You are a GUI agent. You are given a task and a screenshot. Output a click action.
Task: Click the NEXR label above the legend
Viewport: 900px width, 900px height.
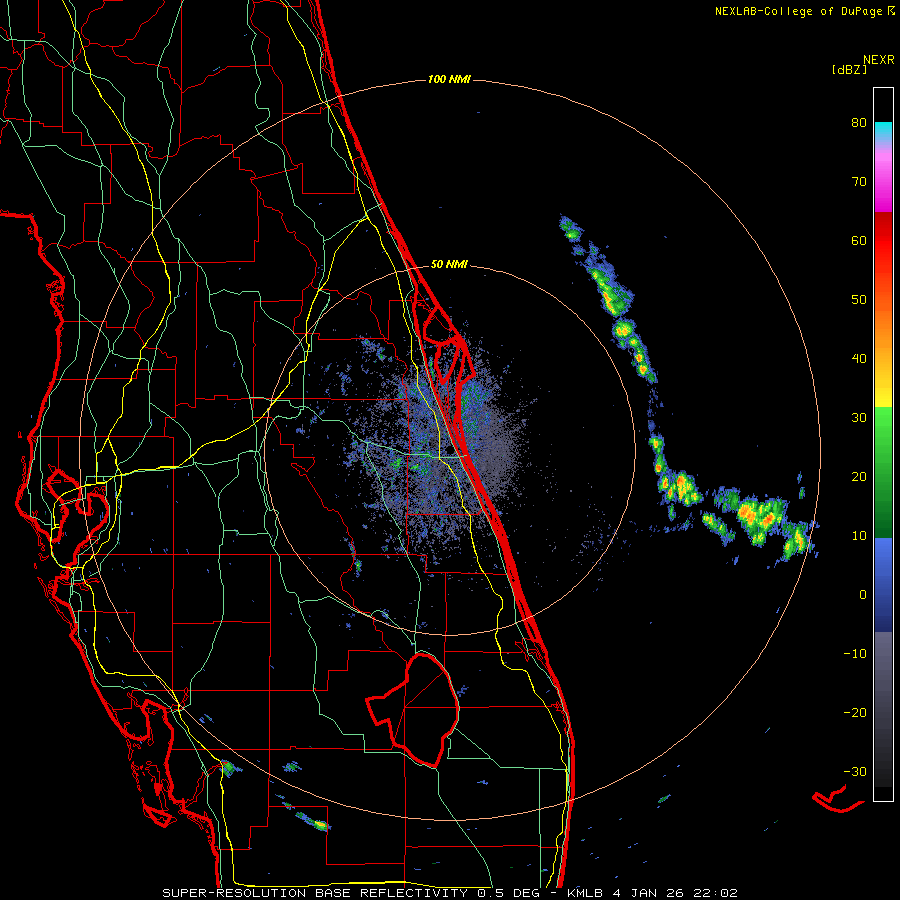click(879, 60)
